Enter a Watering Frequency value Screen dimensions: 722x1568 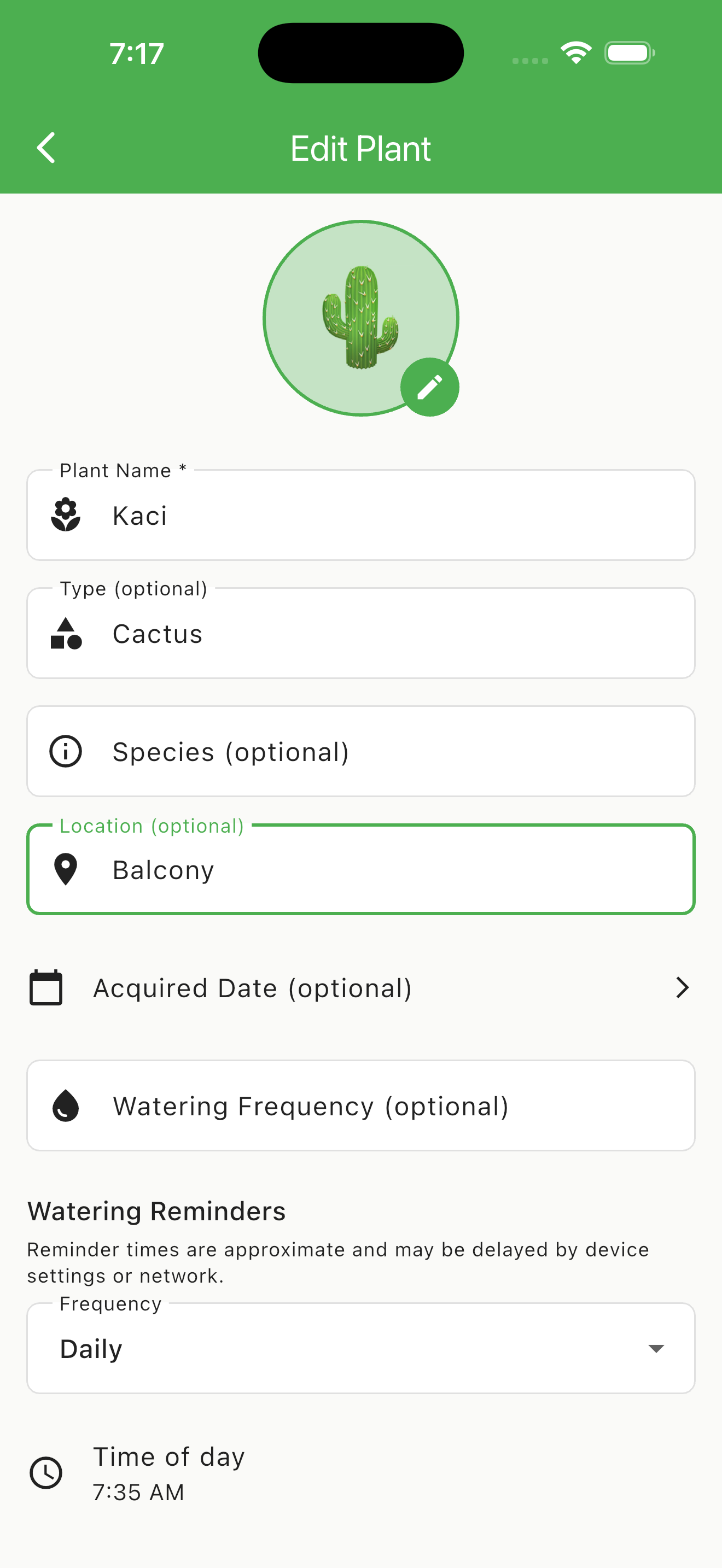point(389,1106)
